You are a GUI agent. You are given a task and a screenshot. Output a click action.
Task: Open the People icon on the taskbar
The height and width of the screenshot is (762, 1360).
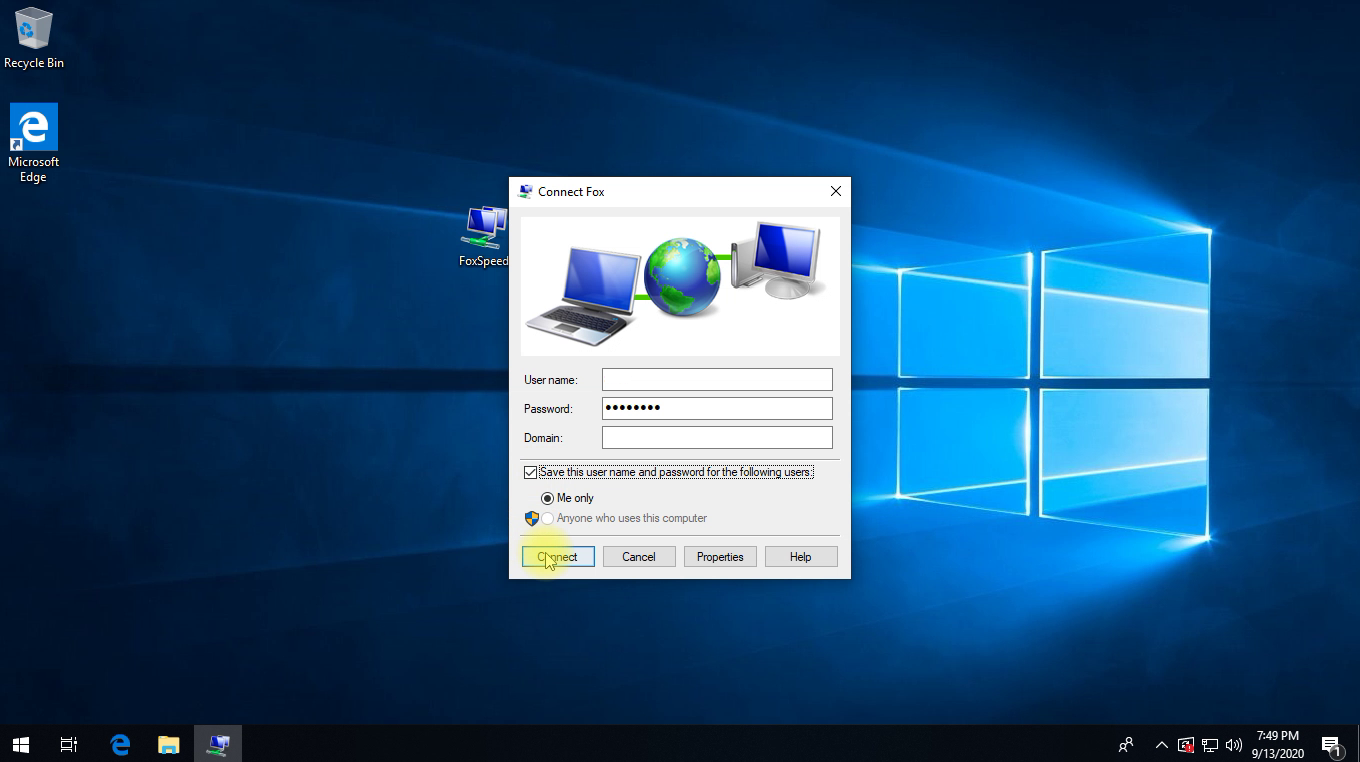point(1126,745)
